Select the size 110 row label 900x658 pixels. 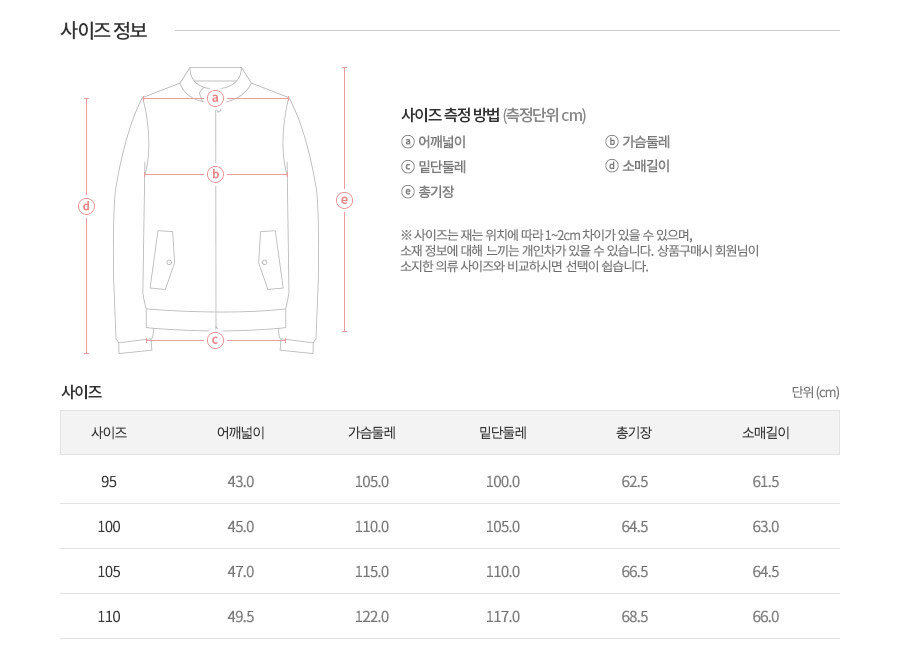tap(109, 617)
